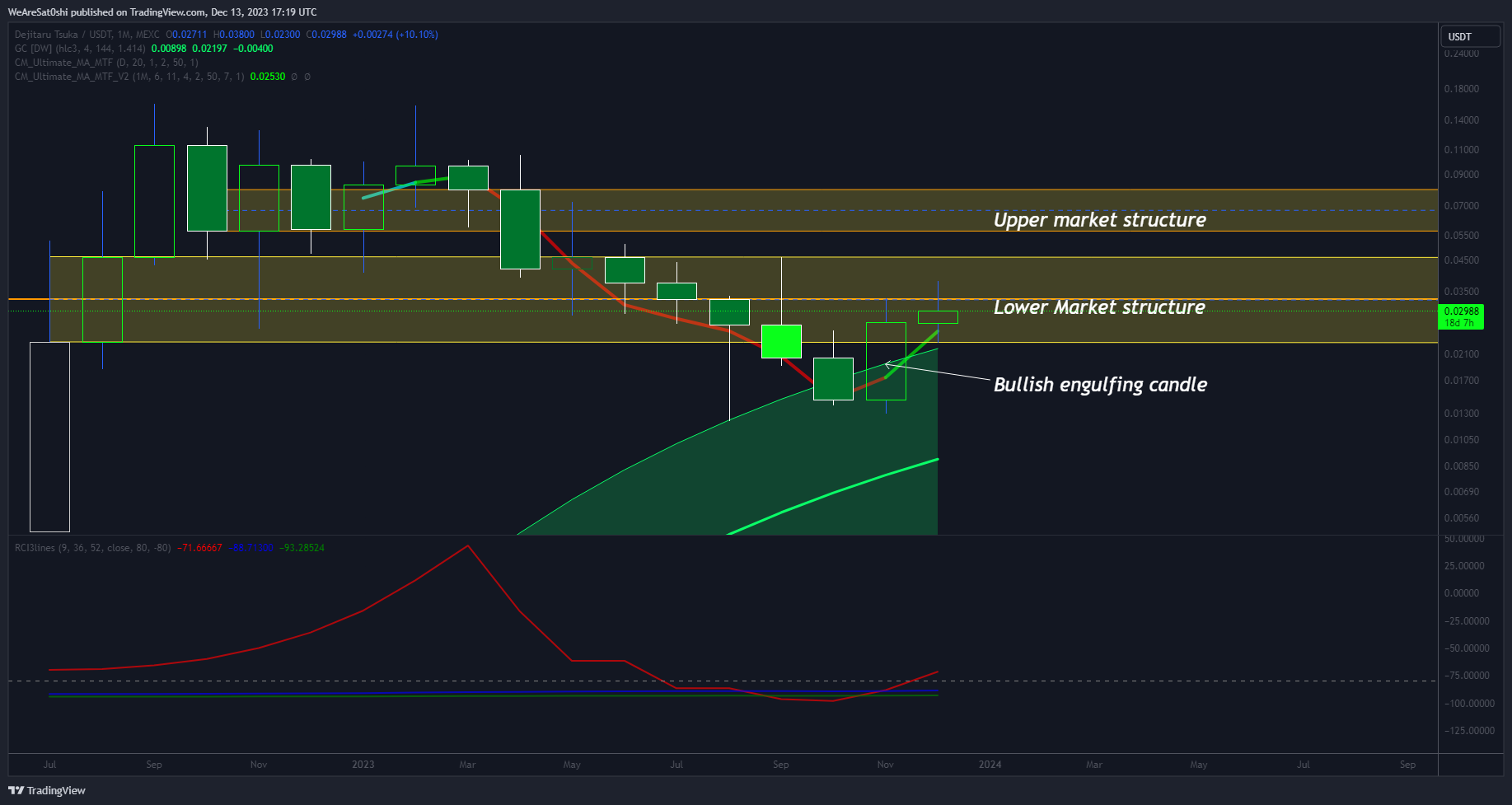This screenshot has width=1512, height=805.
Task: Click the MA value 0.02530
Action: pyautogui.click(x=268, y=77)
